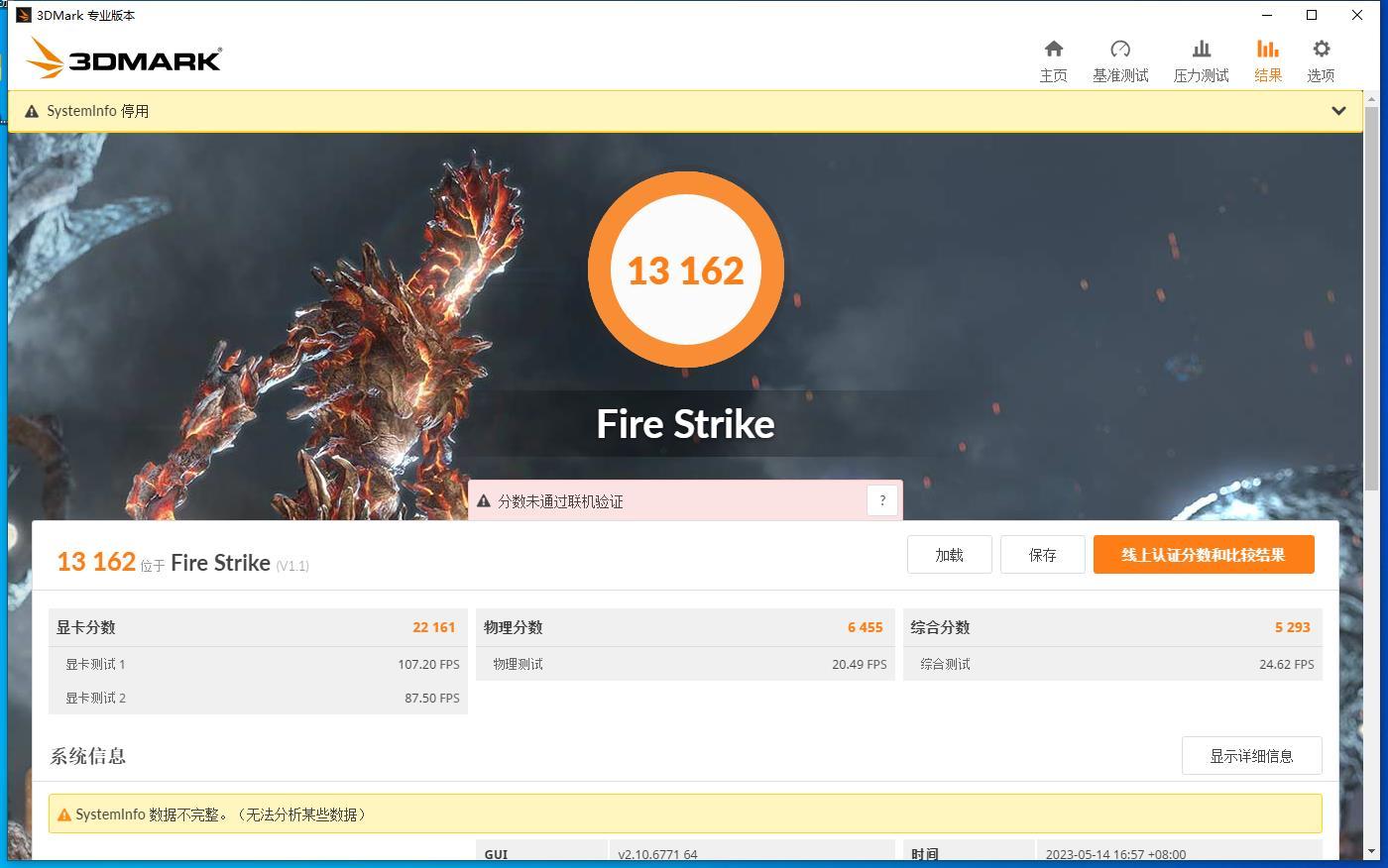Click the 物理测试 20.49 FPS row
Screen dimensions: 1388x868
(x=685, y=664)
